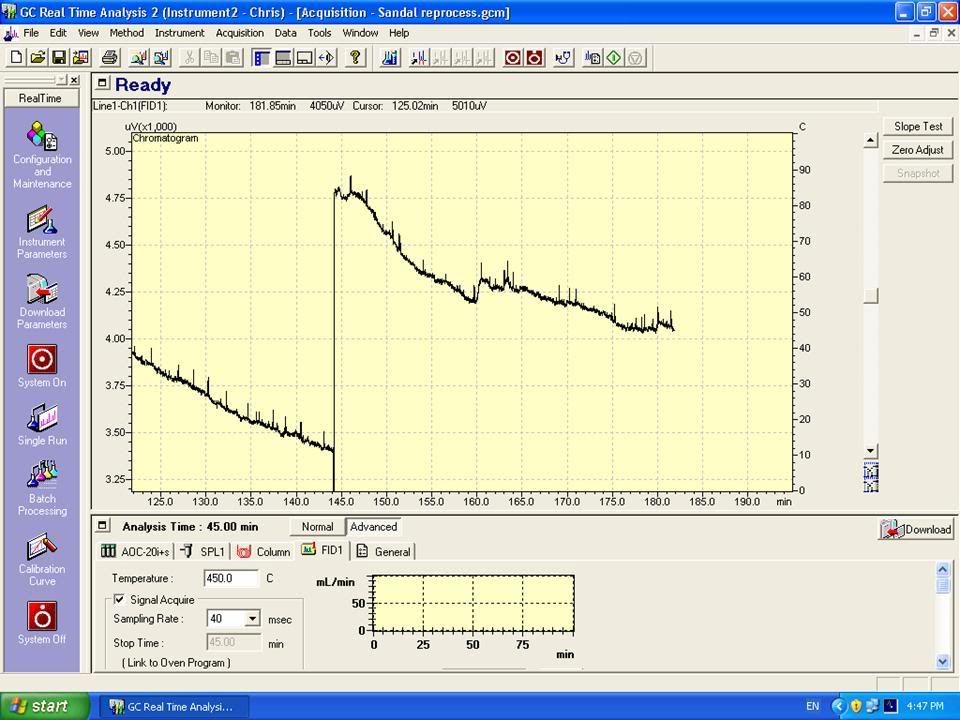960x720 pixels.
Task: Click the Print toolbar icon
Action: [110, 58]
